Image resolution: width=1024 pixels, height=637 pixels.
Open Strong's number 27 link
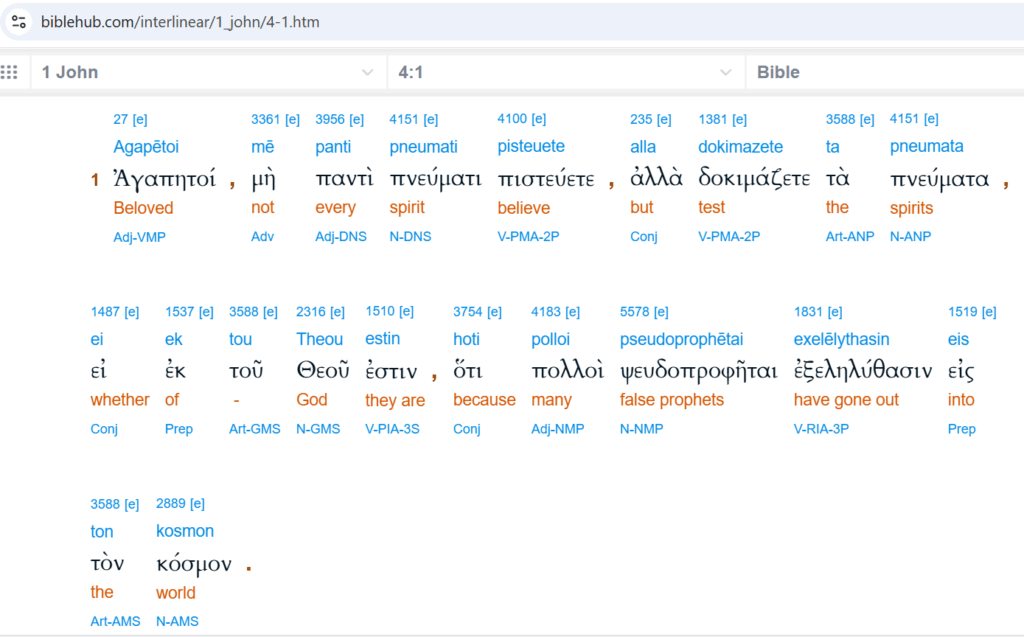pos(120,119)
